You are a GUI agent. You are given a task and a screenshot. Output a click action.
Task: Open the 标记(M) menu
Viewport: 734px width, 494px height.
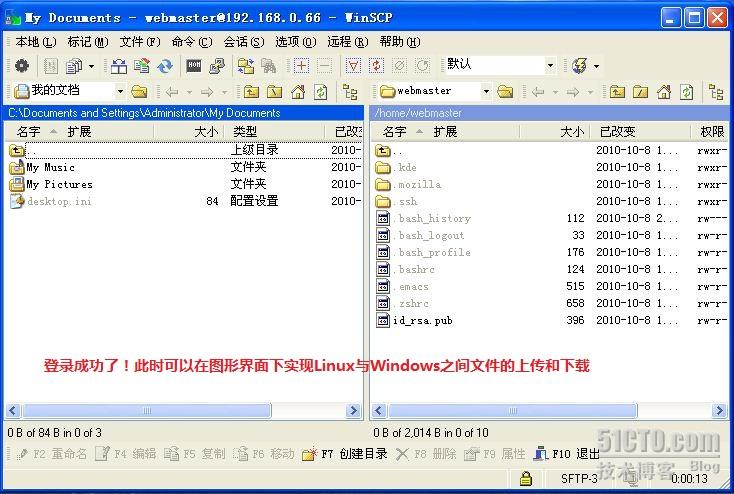(x=88, y=42)
